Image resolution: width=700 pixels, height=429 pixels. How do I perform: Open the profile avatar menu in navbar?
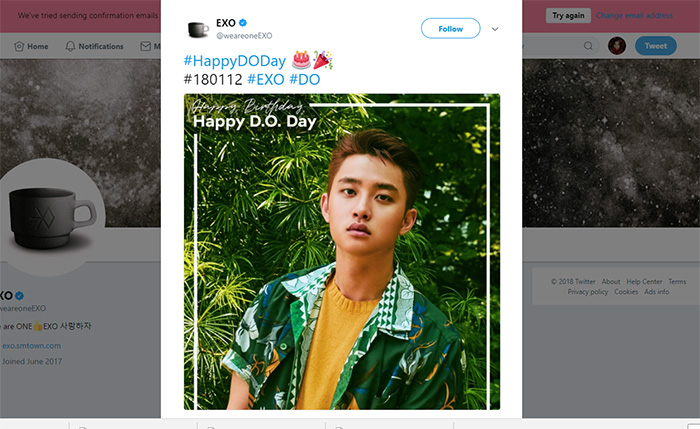point(617,46)
